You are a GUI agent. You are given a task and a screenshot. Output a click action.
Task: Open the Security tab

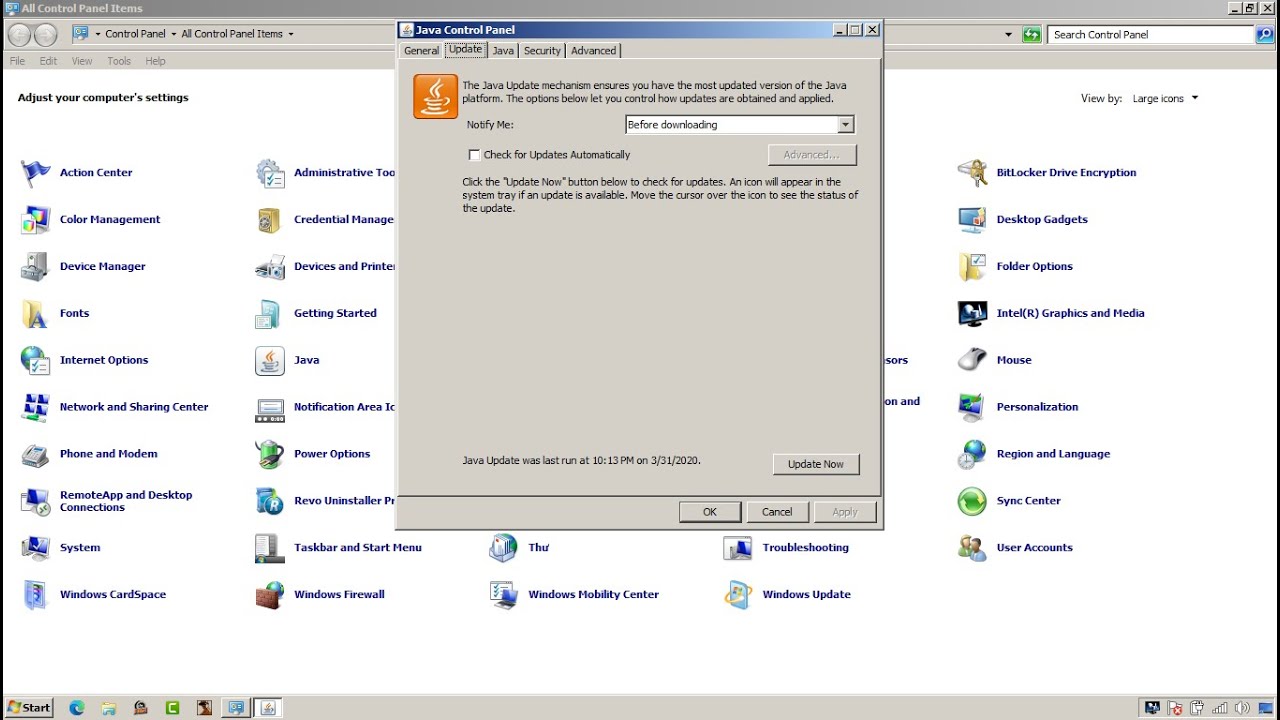coord(542,51)
